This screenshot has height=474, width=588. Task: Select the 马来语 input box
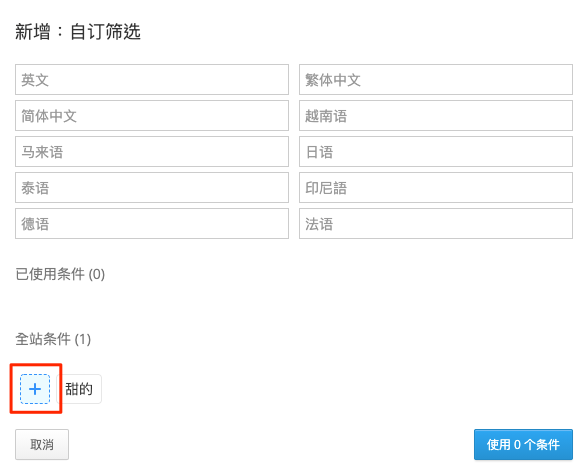coord(152,152)
